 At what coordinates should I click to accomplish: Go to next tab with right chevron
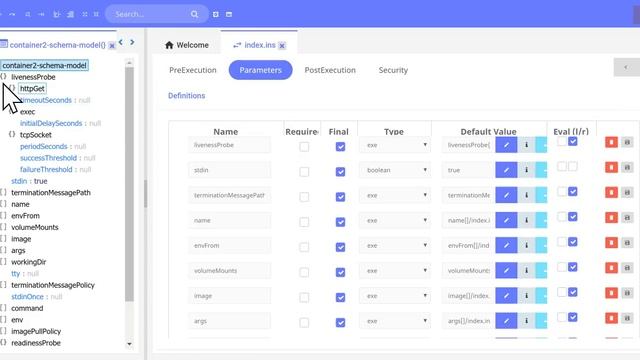click(132, 42)
